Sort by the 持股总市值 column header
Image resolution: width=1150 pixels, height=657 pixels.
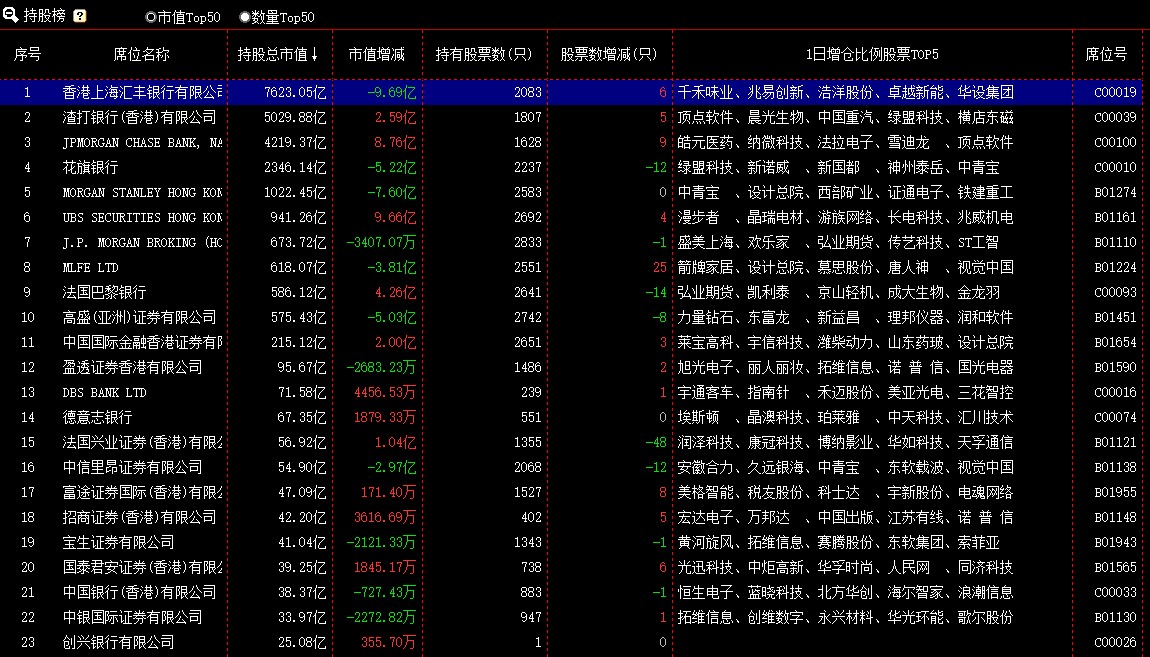[278, 54]
